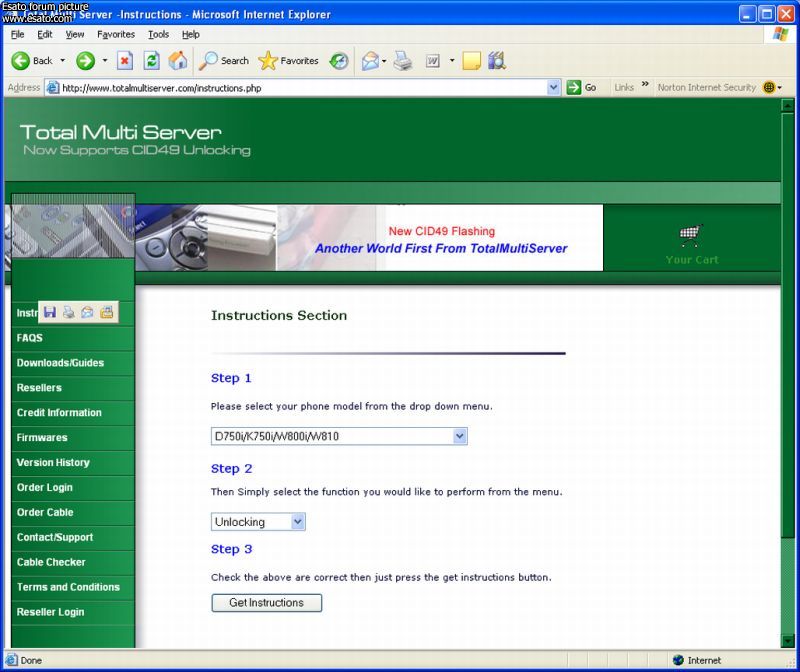The image size is (800, 672).
Task: Click the CID49 Flashing banner image
Action: tap(440, 238)
